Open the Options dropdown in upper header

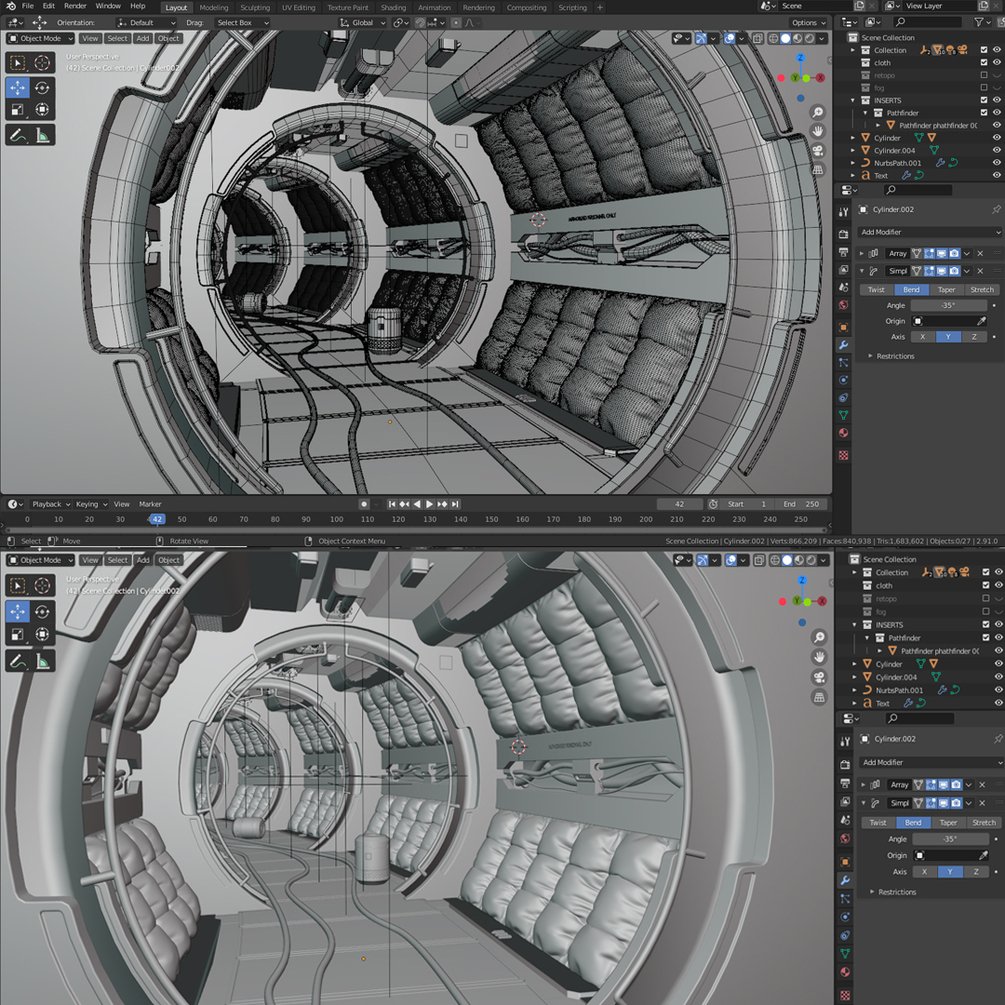(x=808, y=22)
